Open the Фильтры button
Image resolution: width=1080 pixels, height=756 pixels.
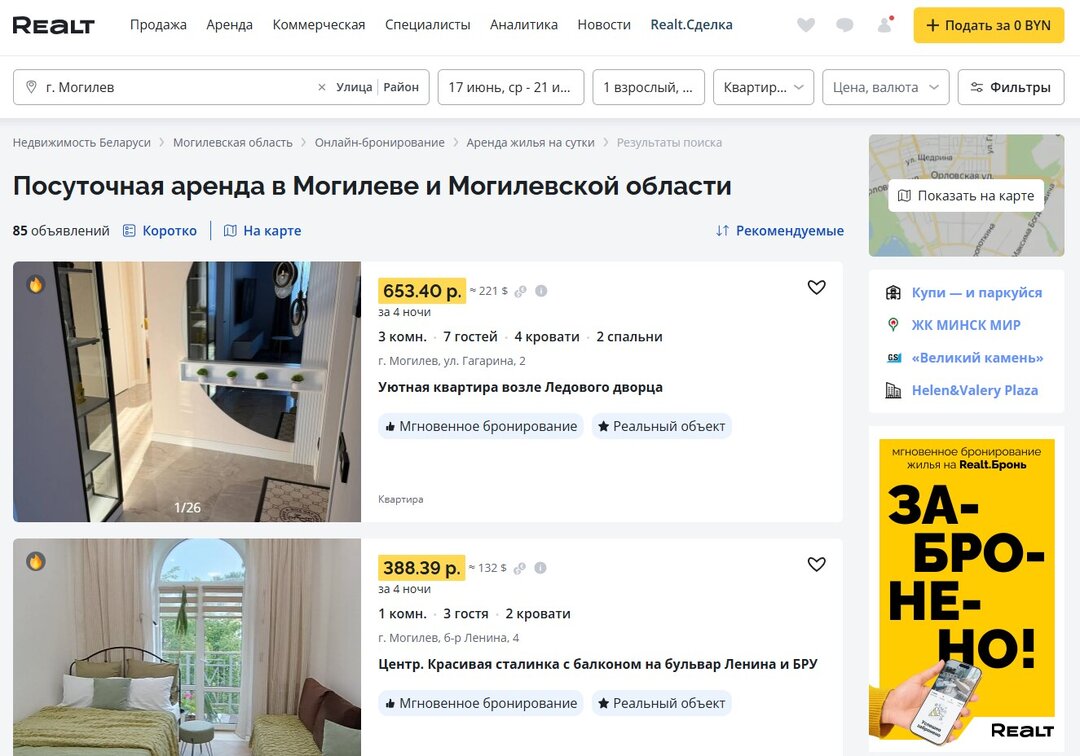pos(1010,87)
